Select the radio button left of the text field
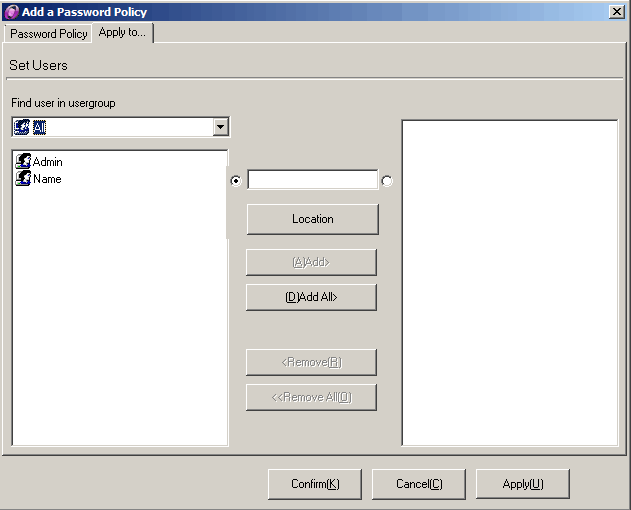631x510 pixels. pos(236,181)
